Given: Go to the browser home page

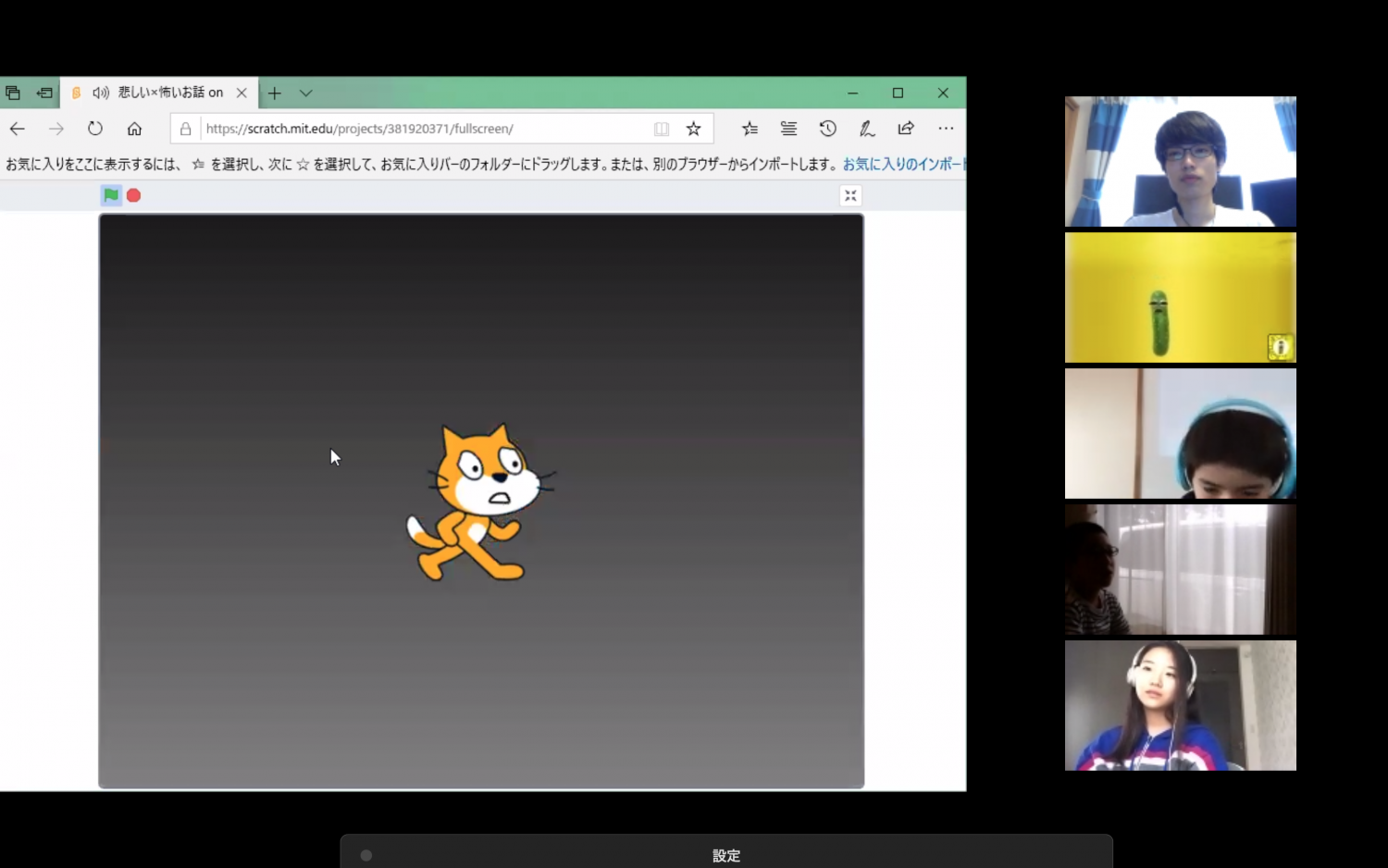Looking at the screenshot, I should [134, 129].
